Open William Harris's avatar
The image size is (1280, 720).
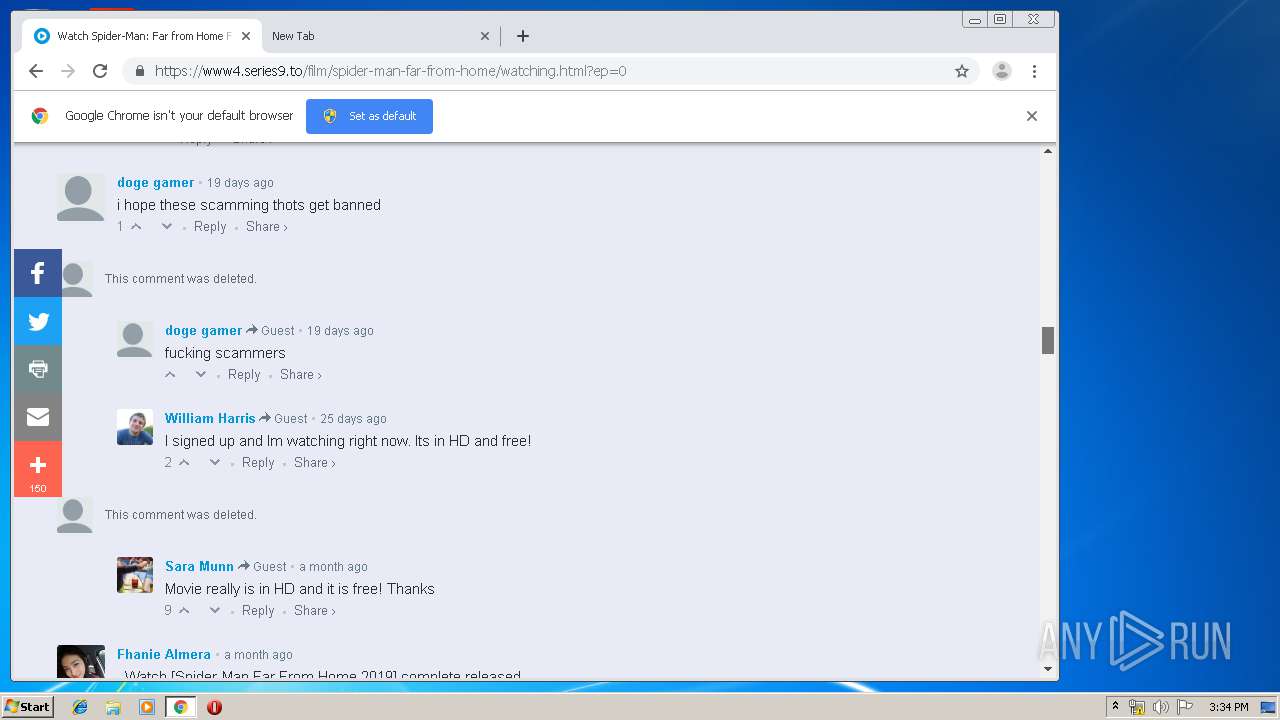135,427
